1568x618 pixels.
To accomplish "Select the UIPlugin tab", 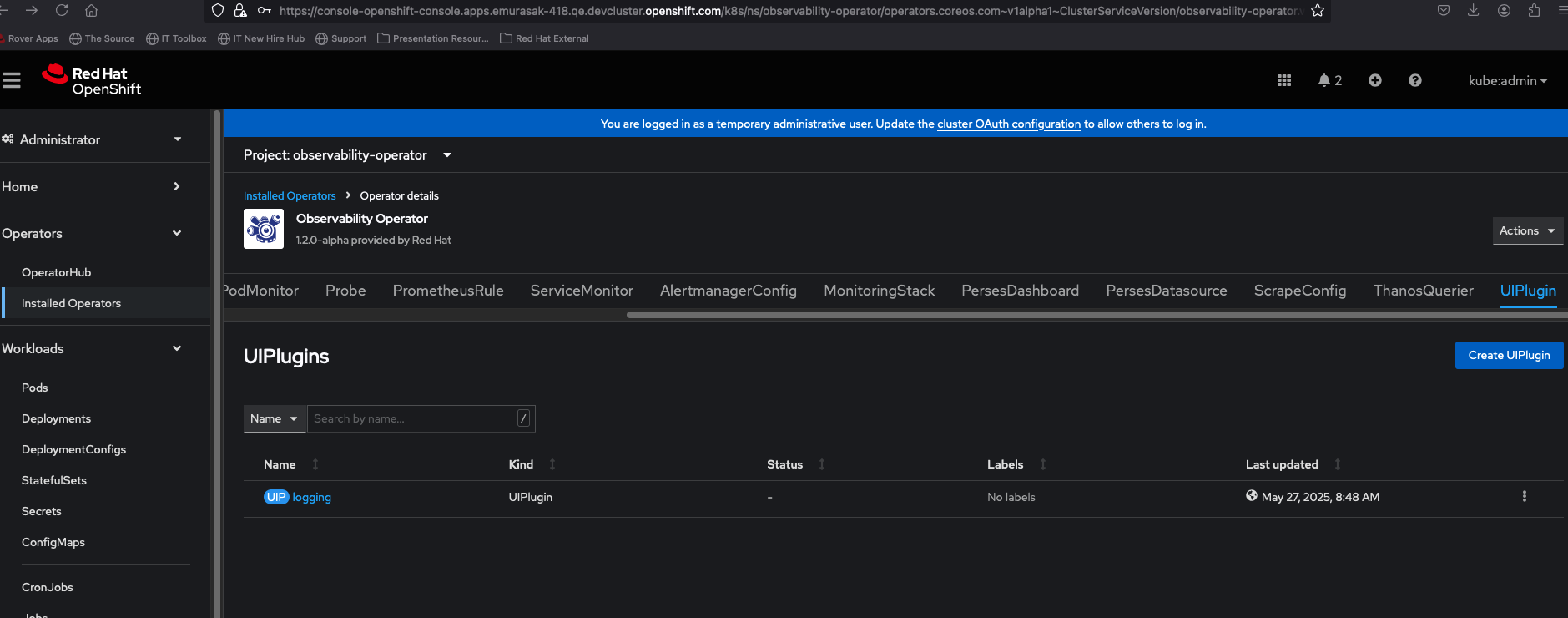I will (x=1528, y=291).
